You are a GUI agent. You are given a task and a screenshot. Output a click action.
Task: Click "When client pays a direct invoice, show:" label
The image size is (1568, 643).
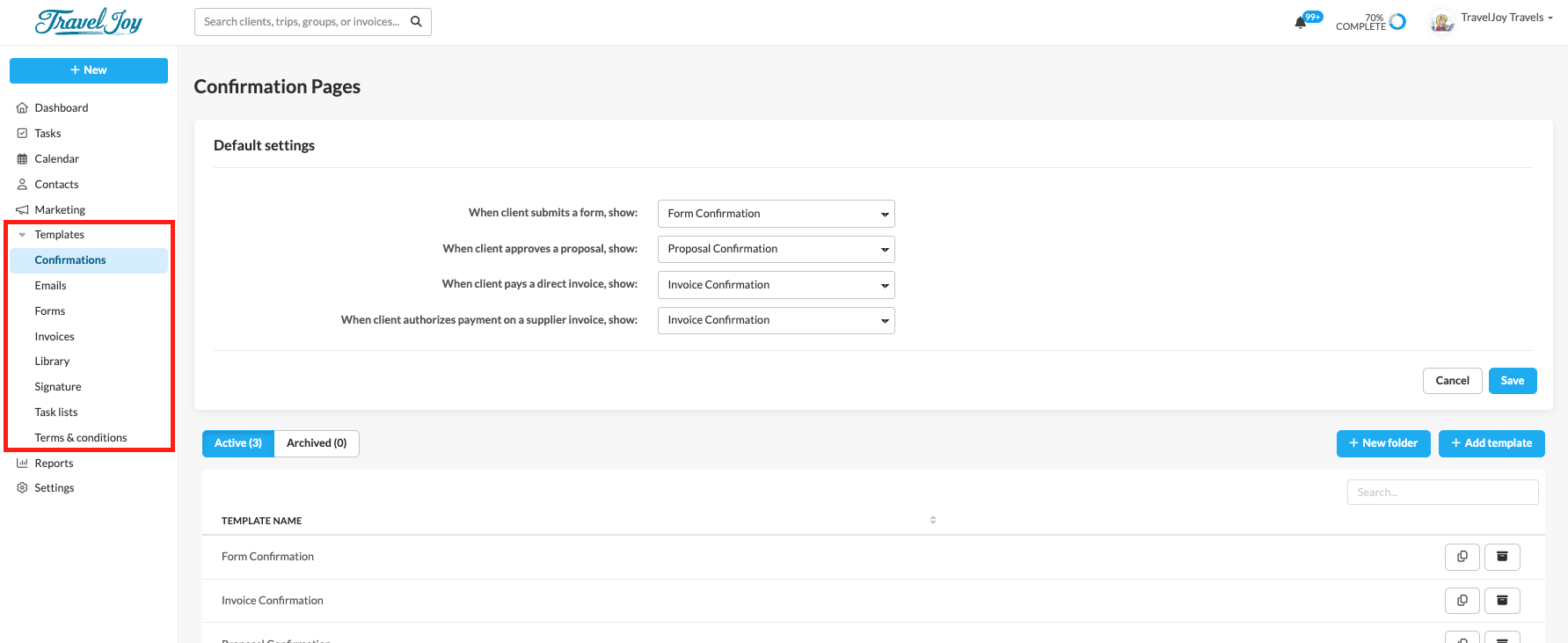click(x=540, y=284)
